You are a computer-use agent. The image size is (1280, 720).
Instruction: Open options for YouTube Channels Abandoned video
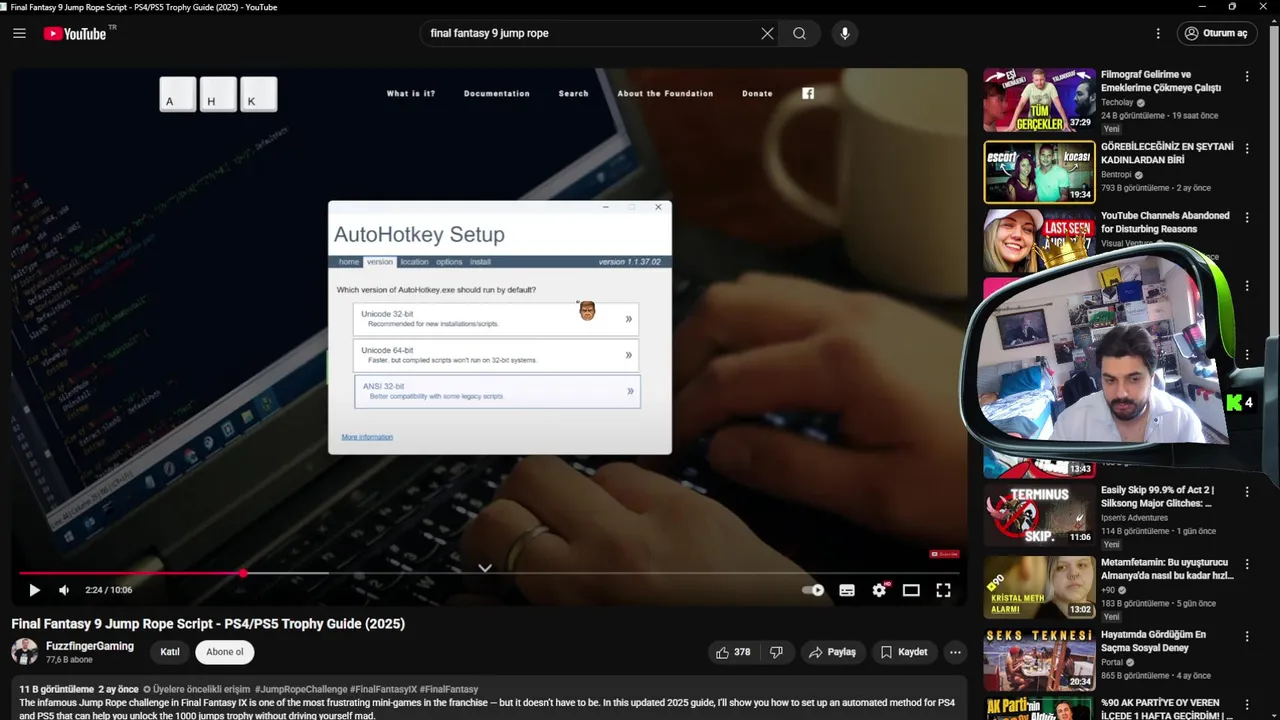(1247, 217)
